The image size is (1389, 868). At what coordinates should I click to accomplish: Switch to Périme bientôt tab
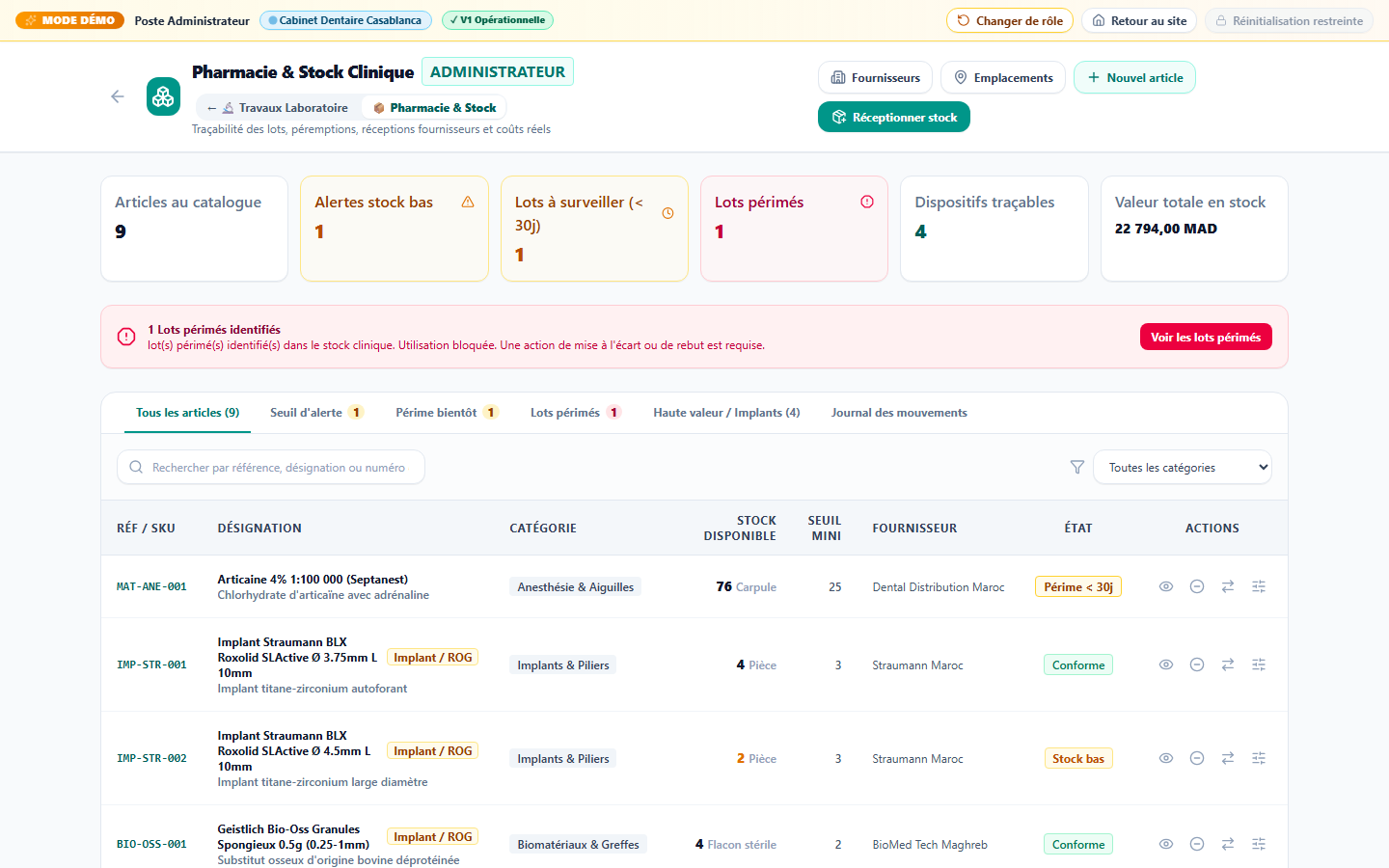447,413
